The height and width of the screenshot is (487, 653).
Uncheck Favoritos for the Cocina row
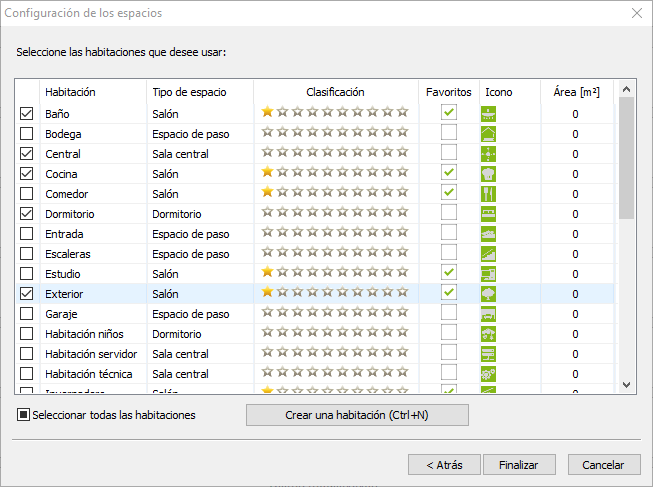click(449, 173)
